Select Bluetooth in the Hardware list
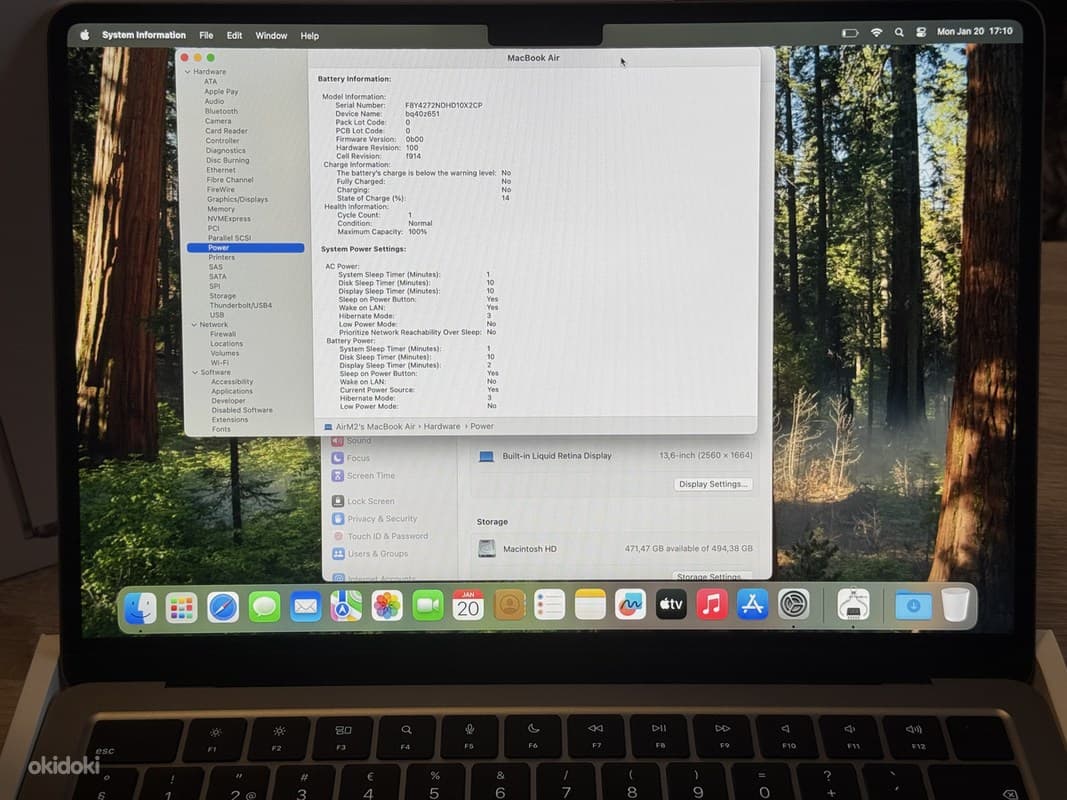This screenshot has height=800, width=1067. pos(221,111)
